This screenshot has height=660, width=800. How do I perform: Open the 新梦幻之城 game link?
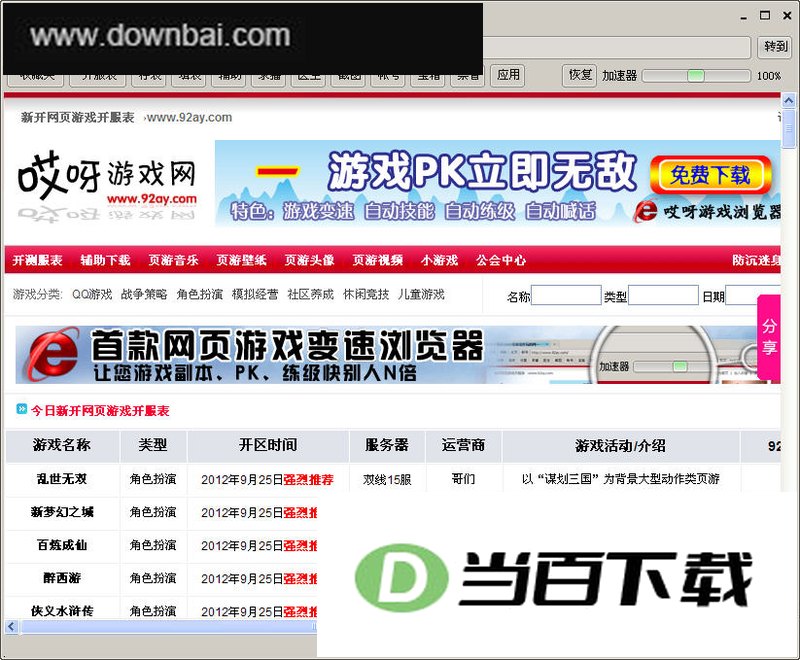pos(62,512)
